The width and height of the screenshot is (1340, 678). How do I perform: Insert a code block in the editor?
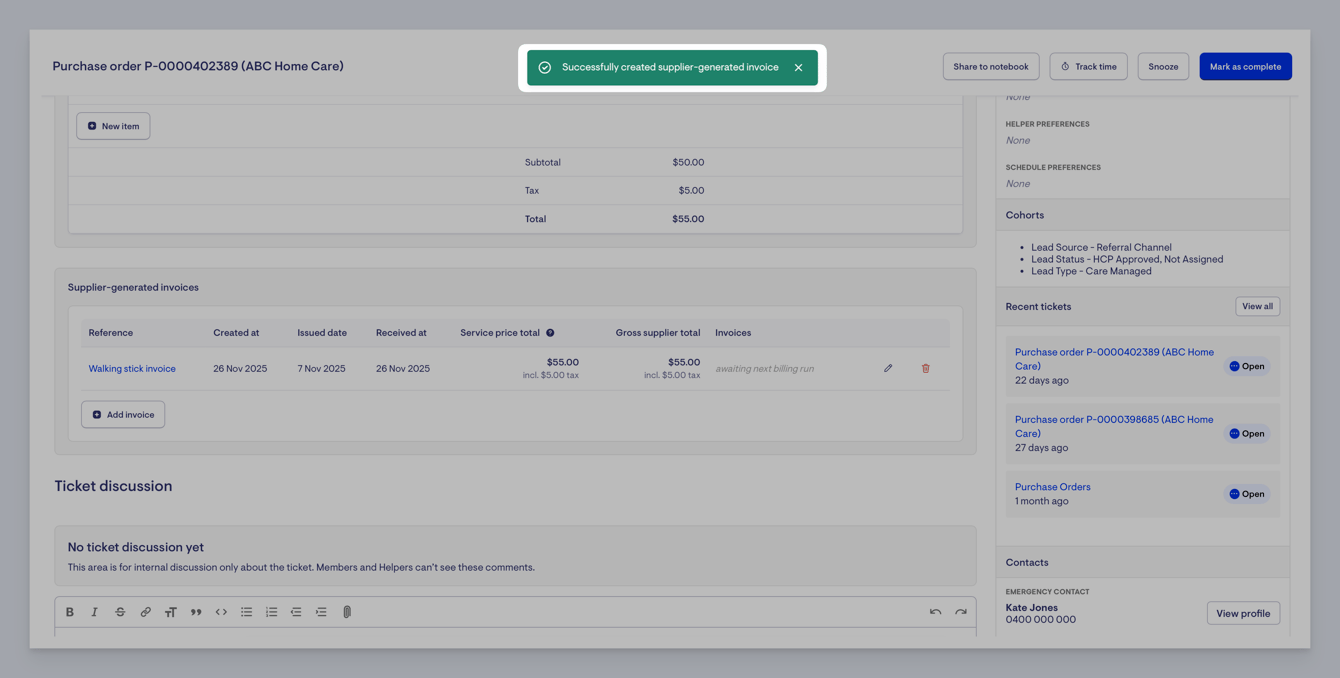point(221,612)
